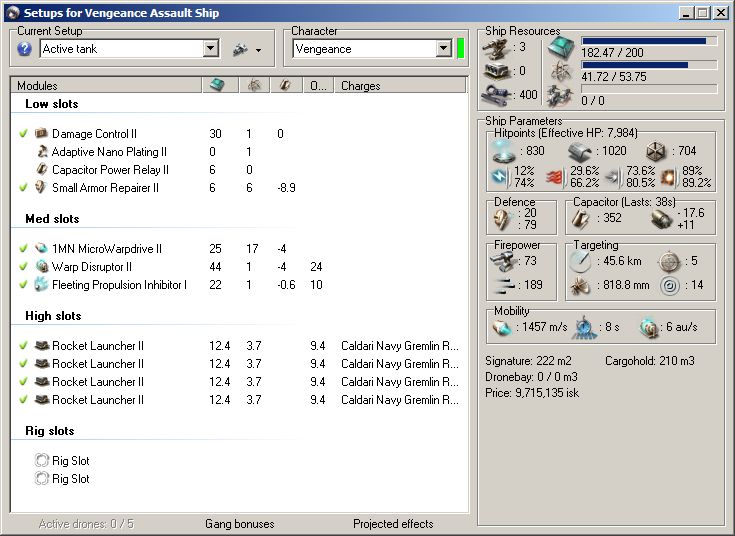The width and height of the screenshot is (735, 536).
Task: Click the Small Armor Repairer II icon
Action: click(x=41, y=188)
